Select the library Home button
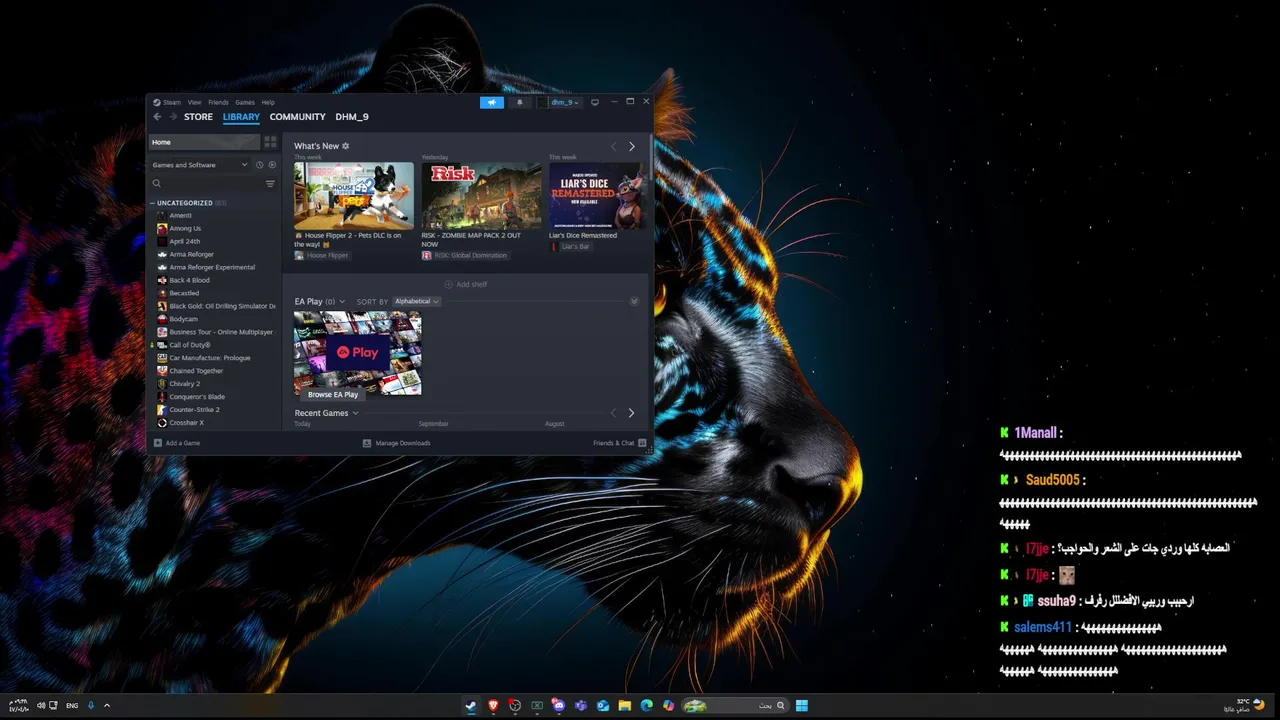This screenshot has width=1280, height=720. [x=204, y=142]
